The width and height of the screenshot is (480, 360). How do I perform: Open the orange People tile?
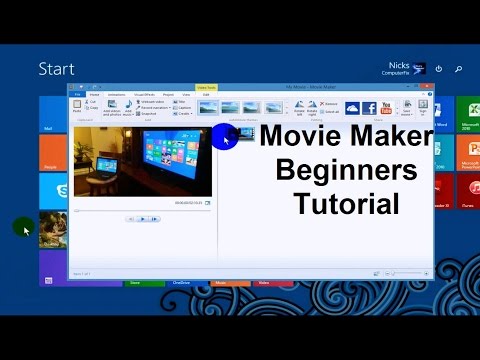53,153
